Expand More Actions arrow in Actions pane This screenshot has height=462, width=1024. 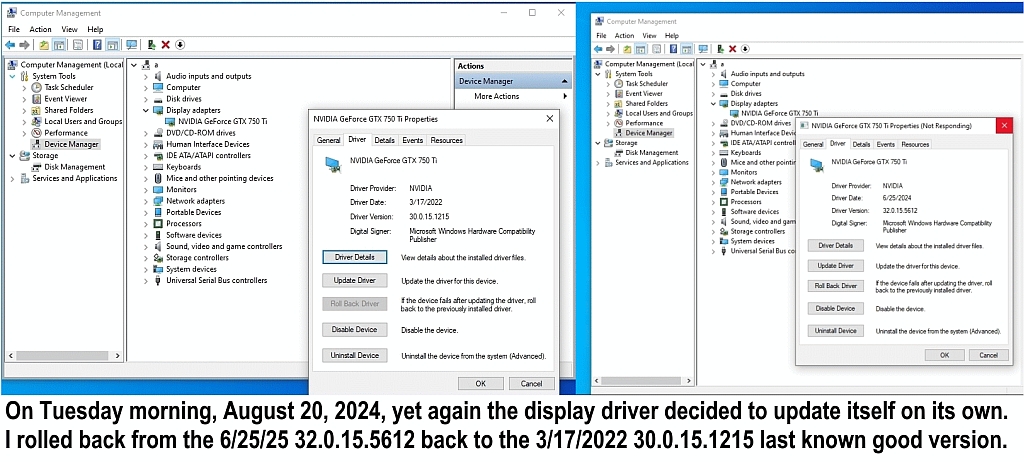(565, 96)
